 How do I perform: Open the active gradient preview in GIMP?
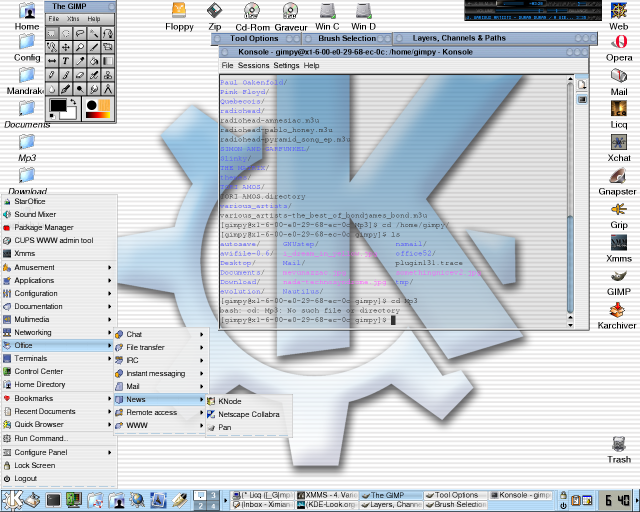(x=98, y=115)
